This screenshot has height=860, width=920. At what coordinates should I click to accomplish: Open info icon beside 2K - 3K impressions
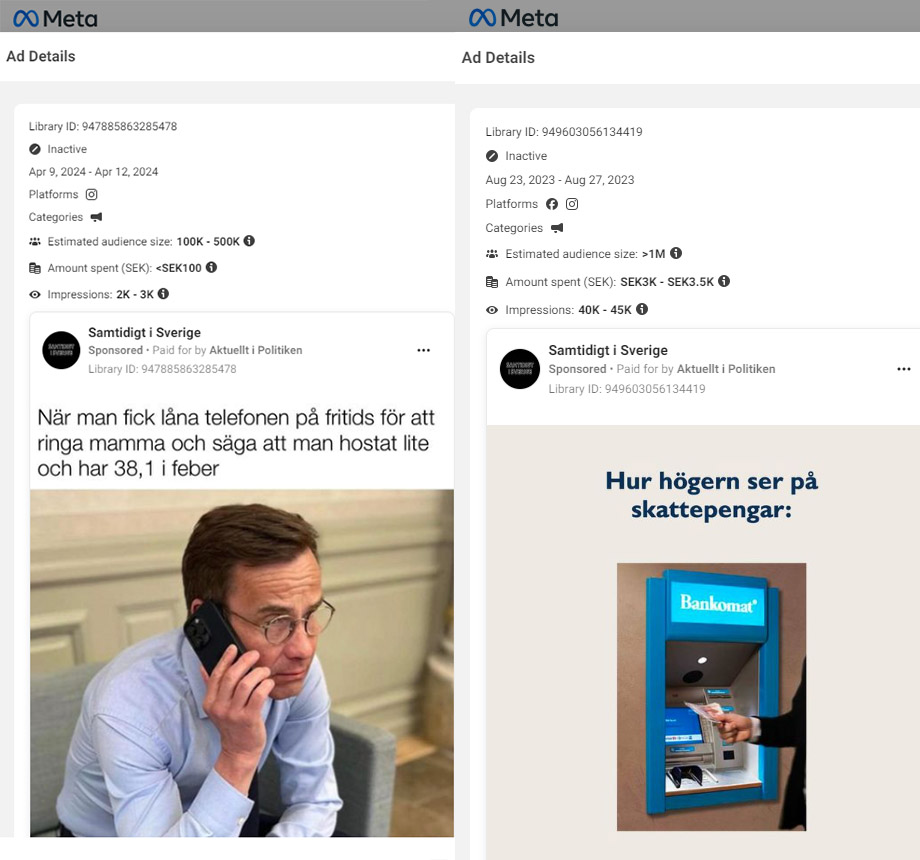coord(164,293)
